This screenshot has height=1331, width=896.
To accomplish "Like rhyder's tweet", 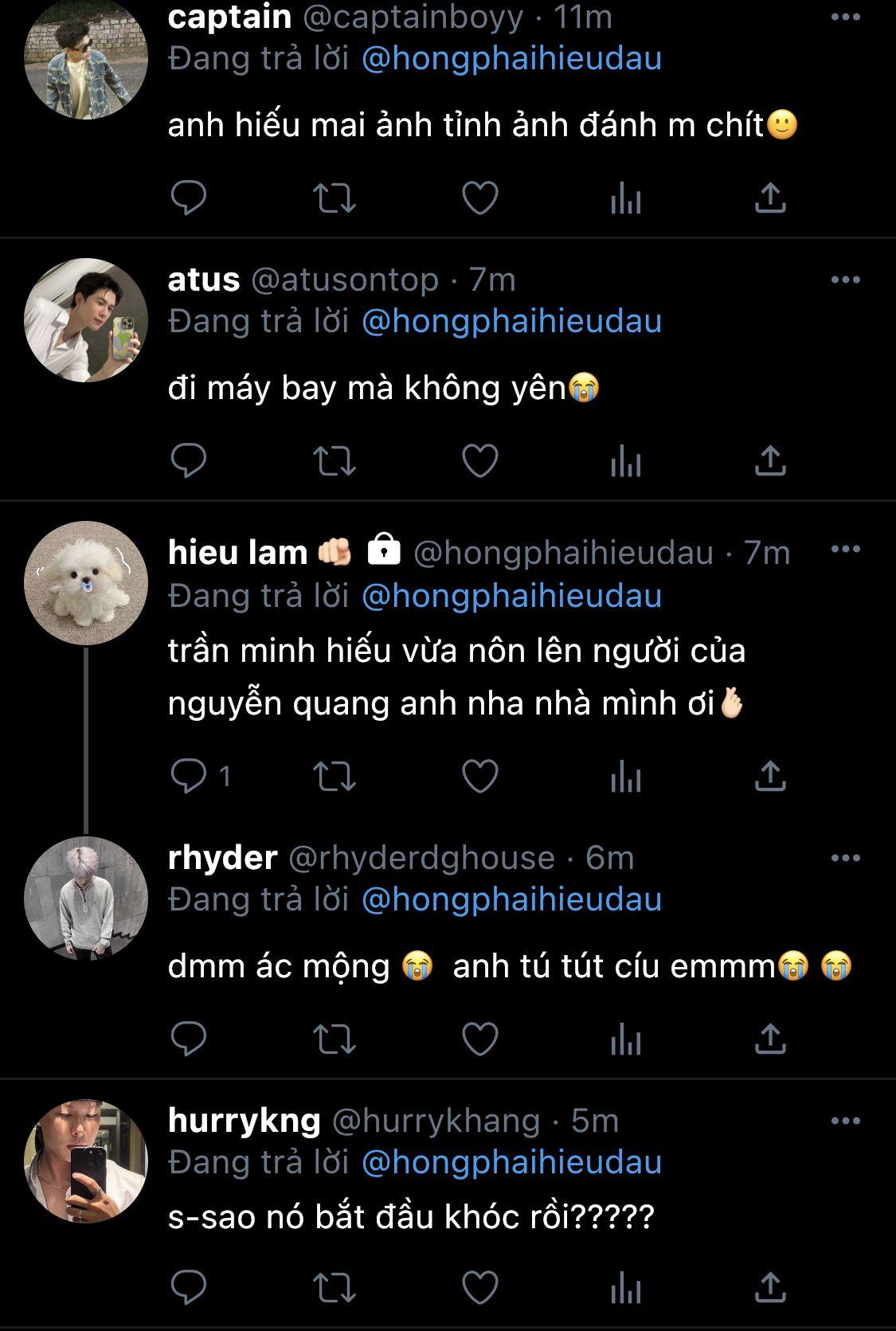I will pos(480,1039).
